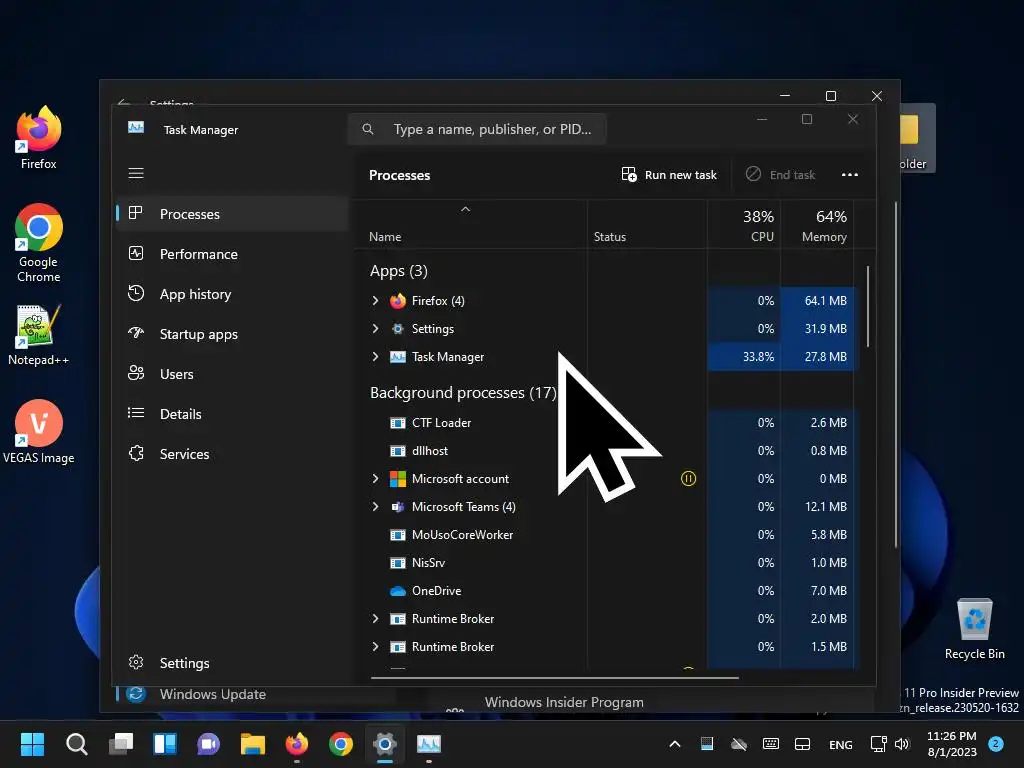Select the Firefox icon in process list

coord(398,301)
